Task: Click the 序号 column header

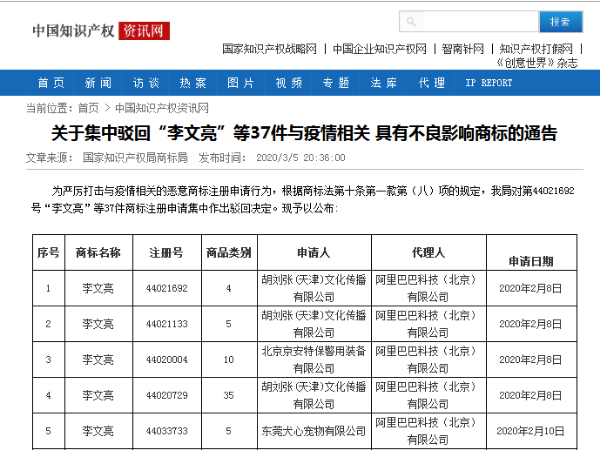Action: click(x=48, y=253)
